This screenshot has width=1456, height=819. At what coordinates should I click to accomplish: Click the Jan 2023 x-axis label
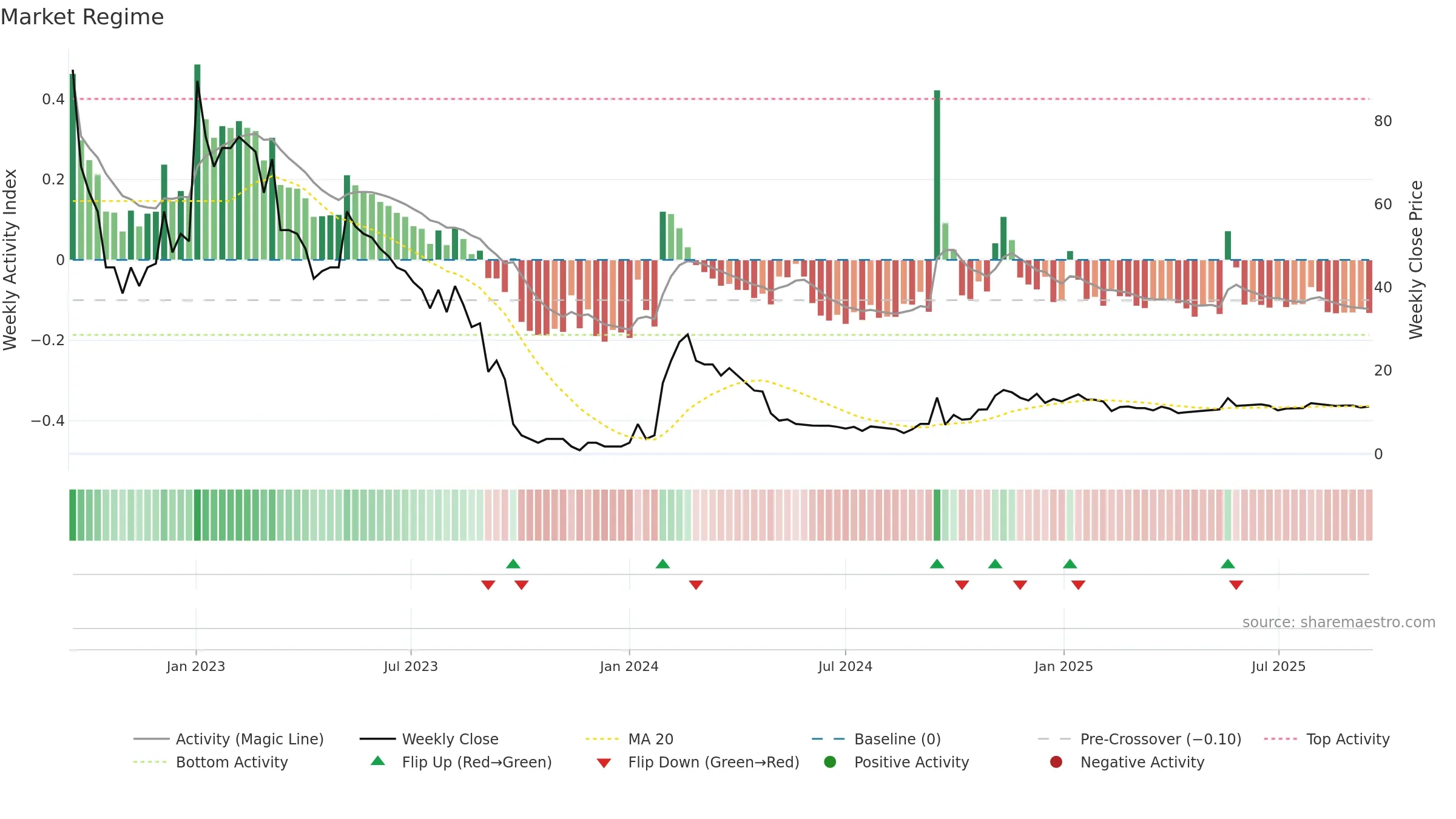[196, 667]
